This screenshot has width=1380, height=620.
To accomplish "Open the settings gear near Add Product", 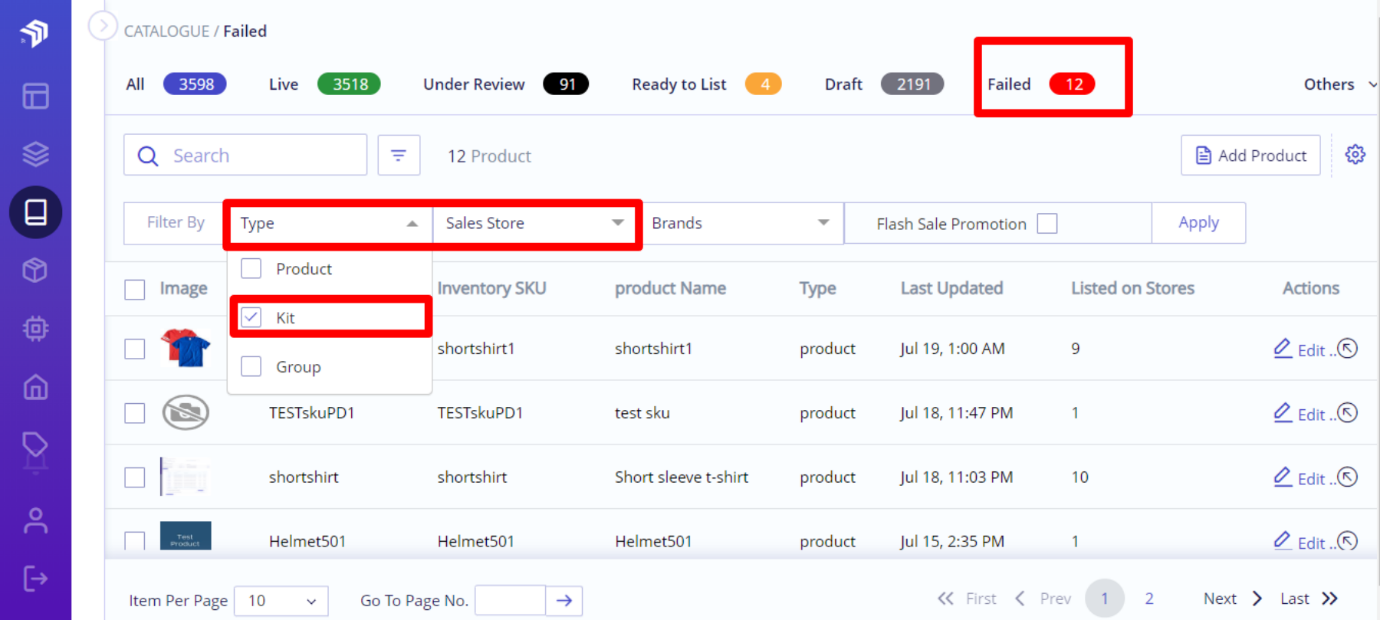I will click(x=1355, y=155).
